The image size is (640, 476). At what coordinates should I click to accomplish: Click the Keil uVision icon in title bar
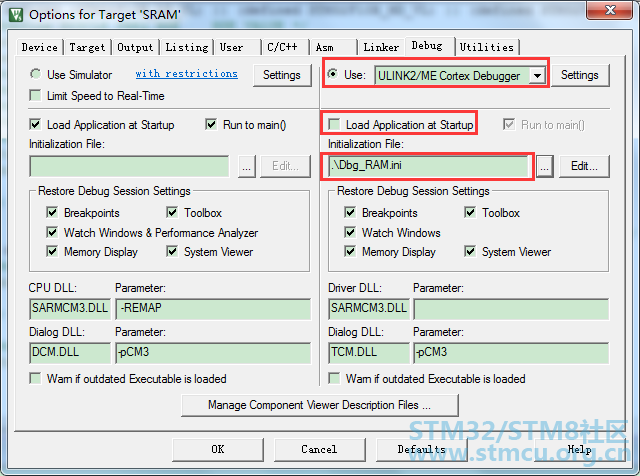16,15
